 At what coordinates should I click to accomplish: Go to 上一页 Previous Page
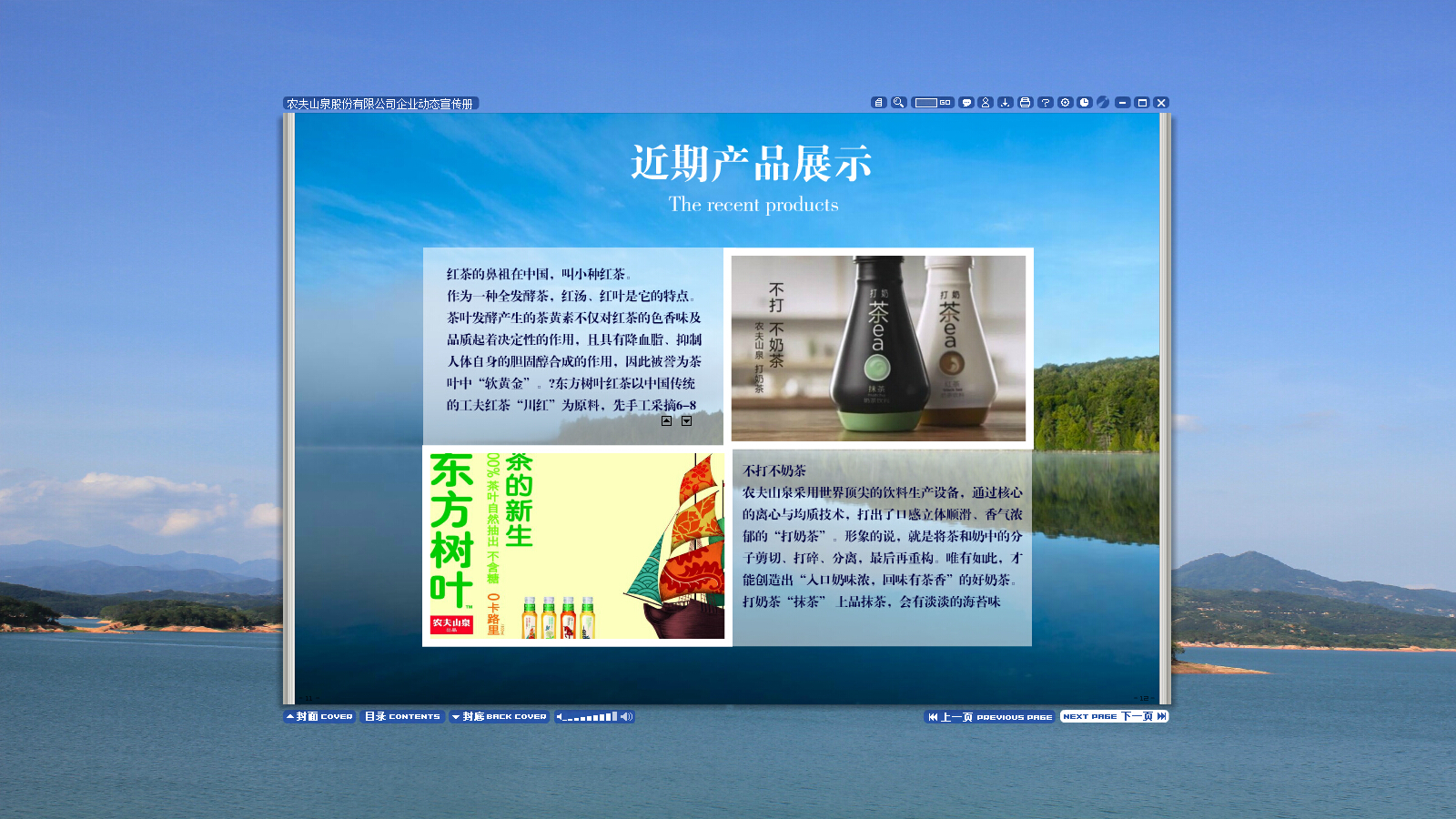990,716
